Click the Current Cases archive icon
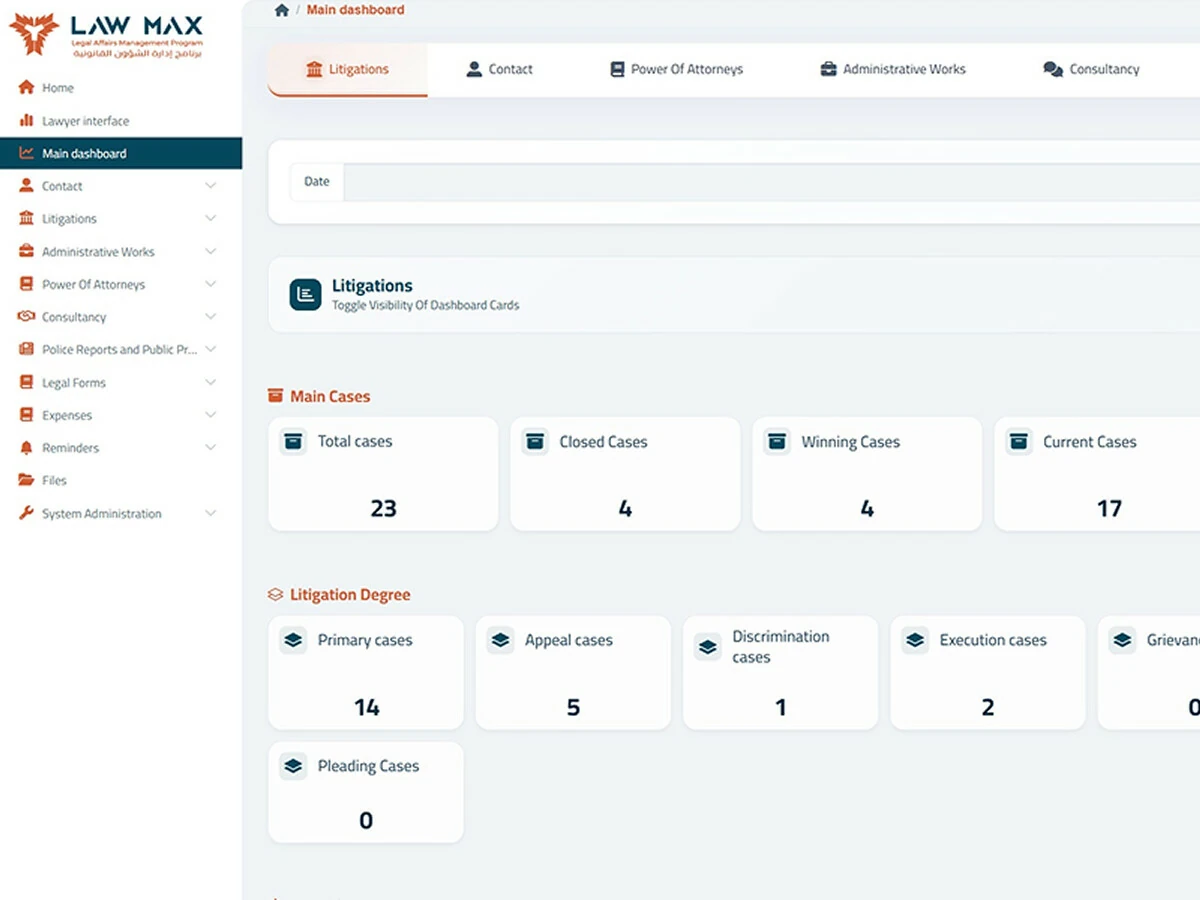The image size is (1200, 900). tap(1019, 441)
